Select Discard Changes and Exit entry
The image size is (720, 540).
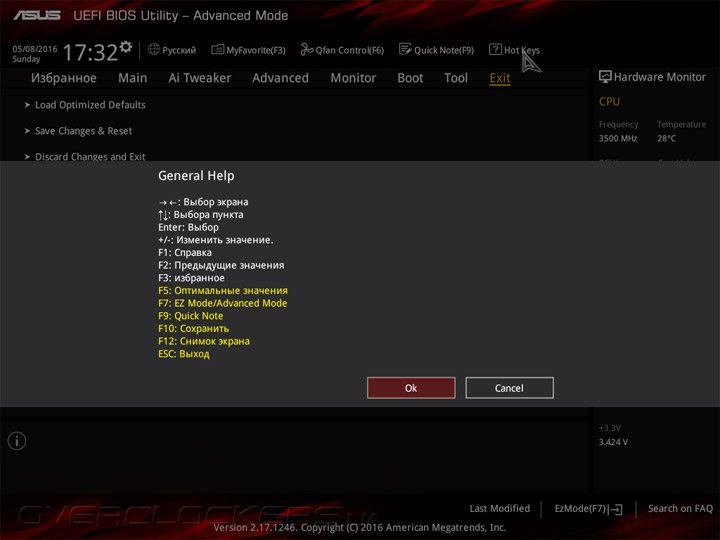90,157
